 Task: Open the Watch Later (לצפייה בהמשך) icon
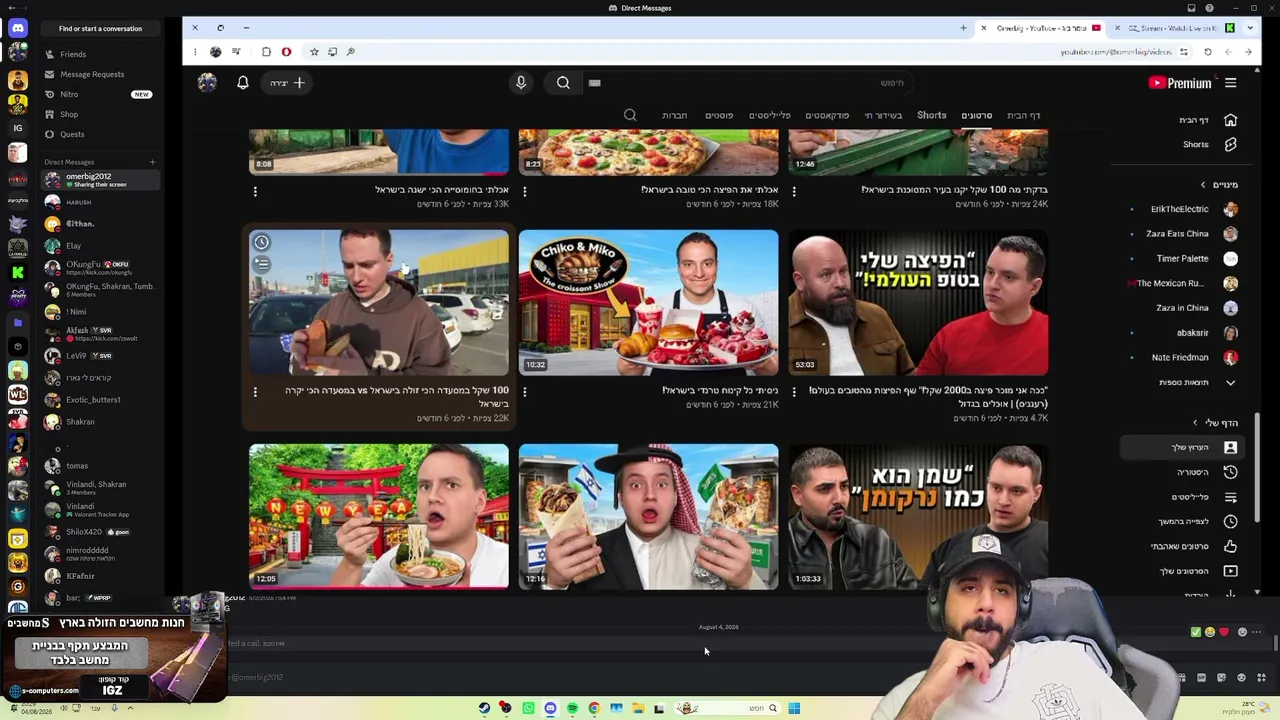(1231, 521)
